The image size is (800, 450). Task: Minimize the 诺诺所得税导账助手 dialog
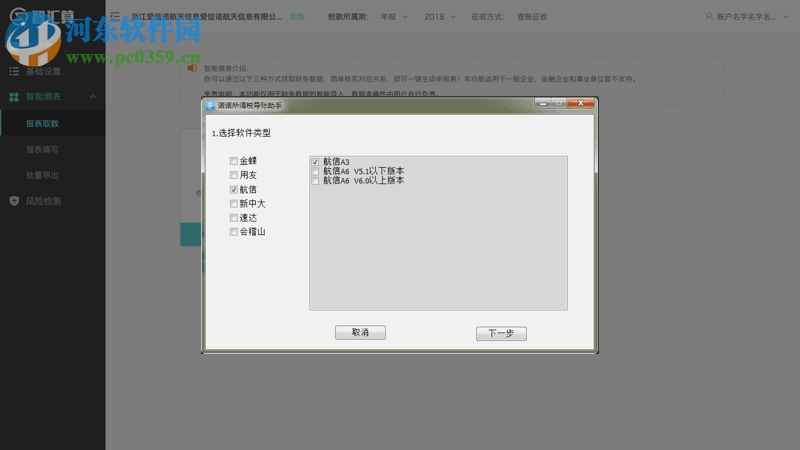[x=543, y=103]
